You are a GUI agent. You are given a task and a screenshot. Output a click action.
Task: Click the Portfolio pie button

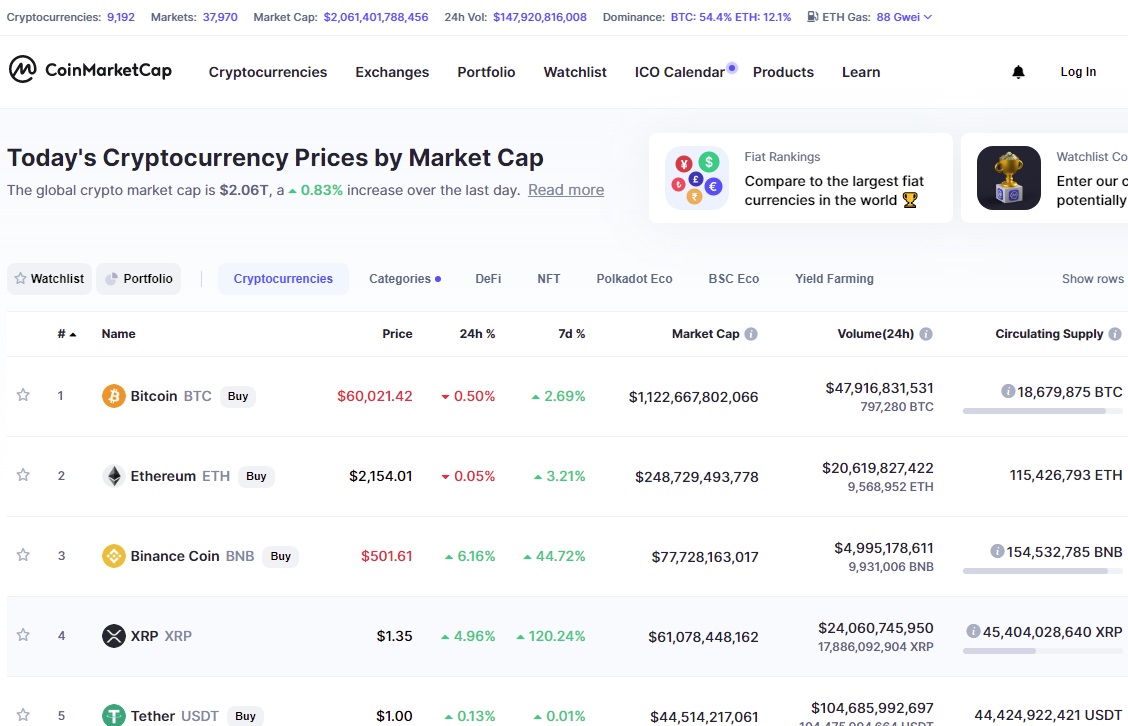click(139, 278)
